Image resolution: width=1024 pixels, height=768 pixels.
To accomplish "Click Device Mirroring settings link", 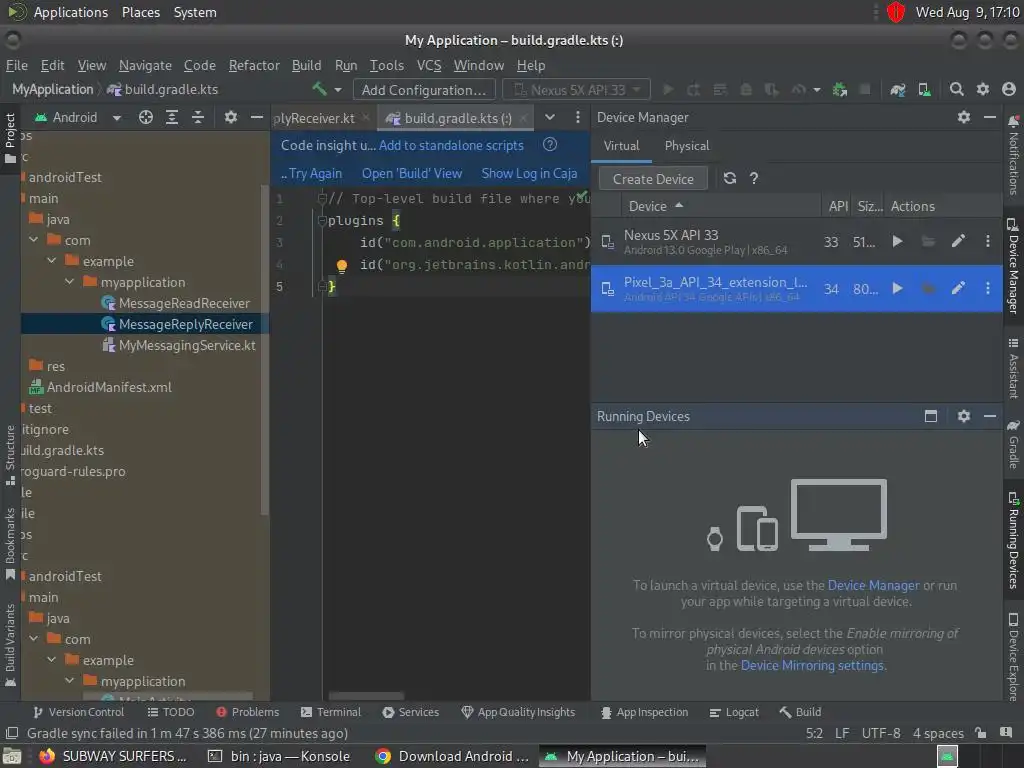I will 812,665.
